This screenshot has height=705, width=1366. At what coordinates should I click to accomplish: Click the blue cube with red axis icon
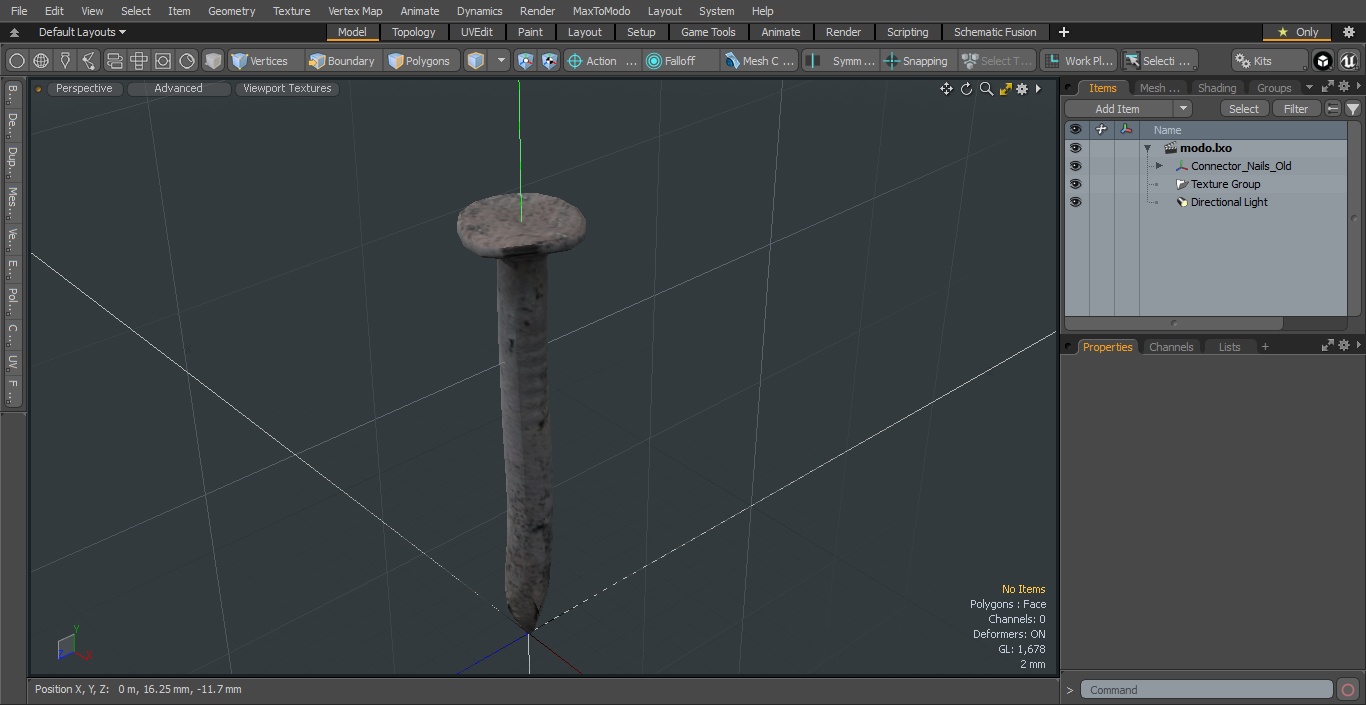[550, 61]
